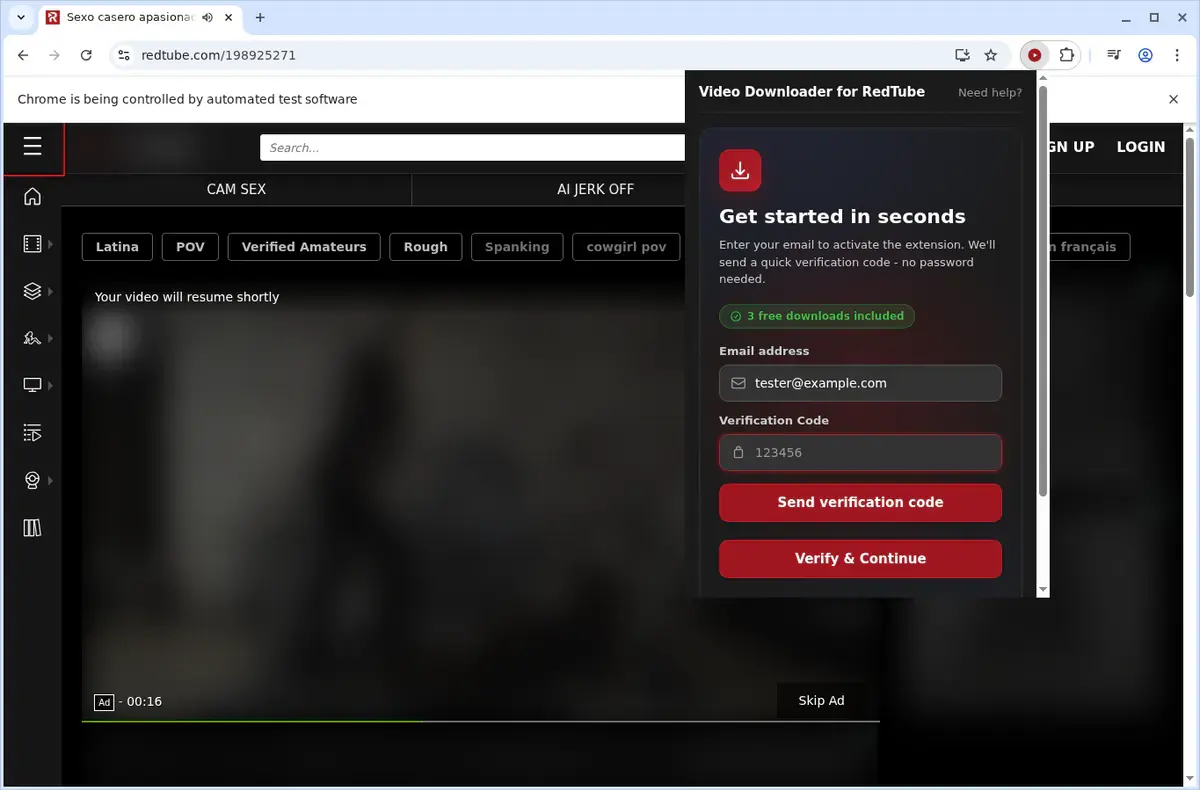
Task: View site information icon beside URL
Action: click(x=124, y=55)
